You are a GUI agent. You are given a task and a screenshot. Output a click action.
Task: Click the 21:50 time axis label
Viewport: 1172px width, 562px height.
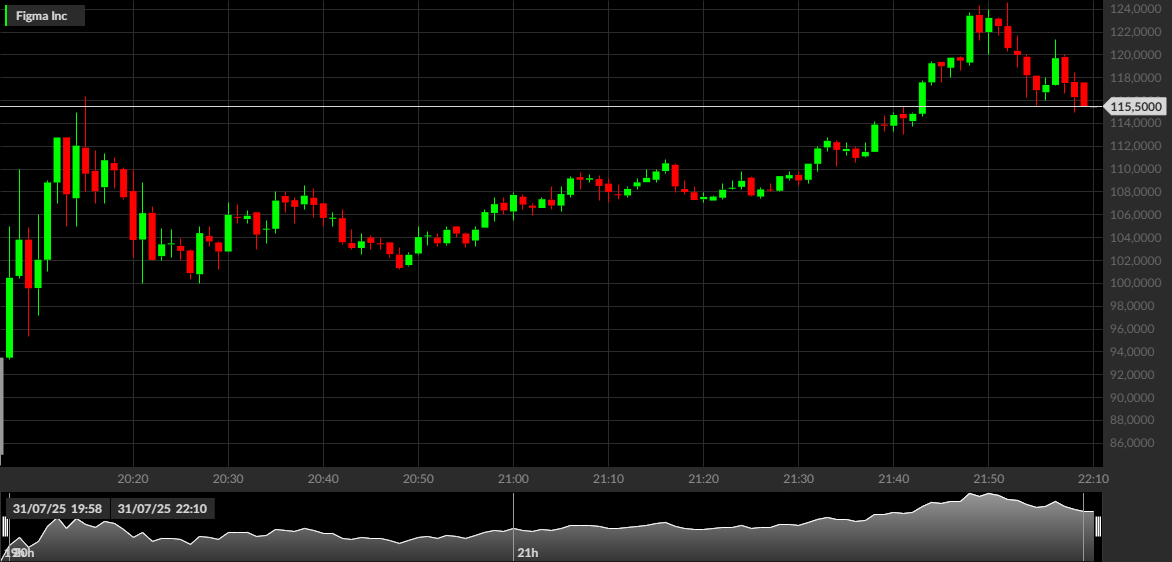988,478
